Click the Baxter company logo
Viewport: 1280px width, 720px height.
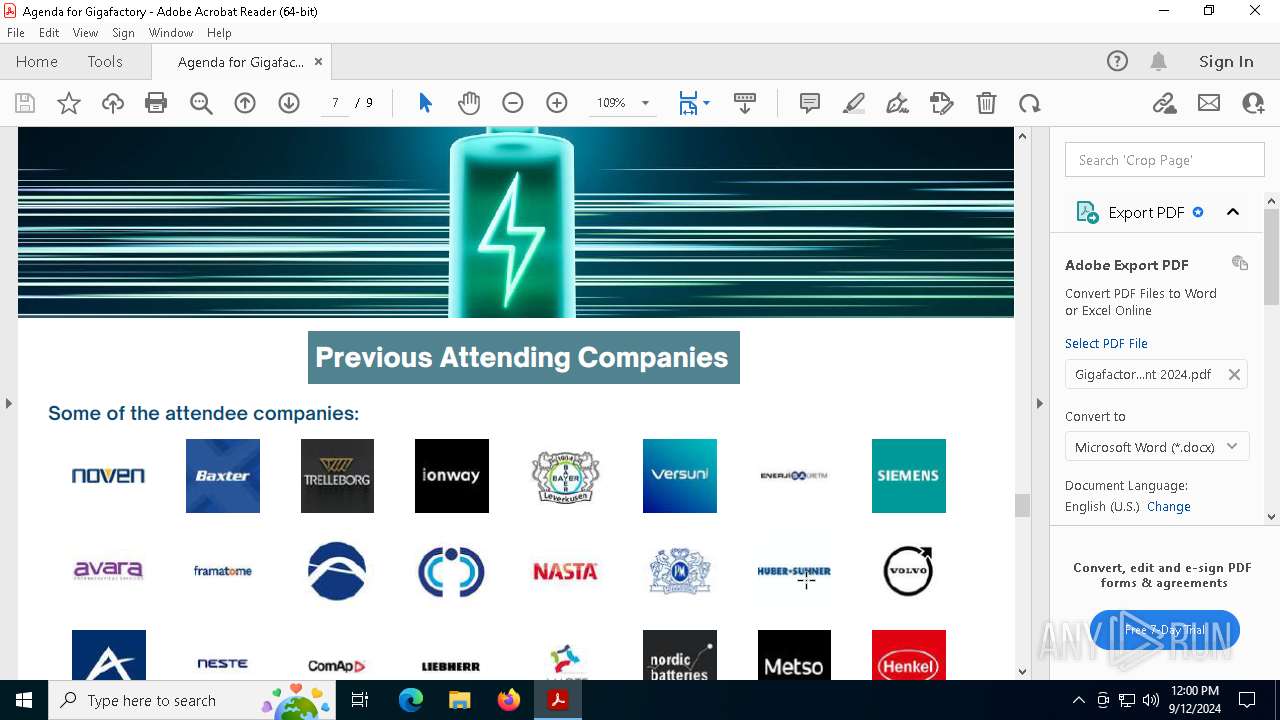[x=223, y=476]
